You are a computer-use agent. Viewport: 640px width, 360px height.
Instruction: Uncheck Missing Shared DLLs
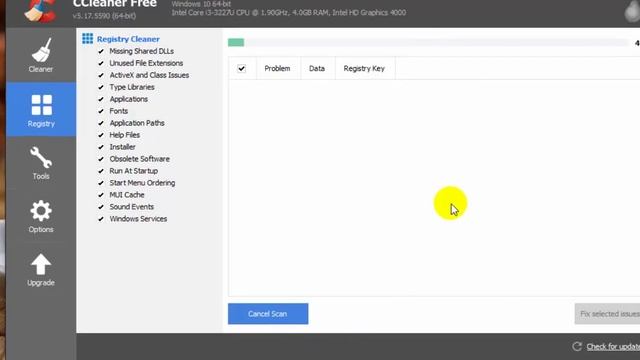(101, 51)
